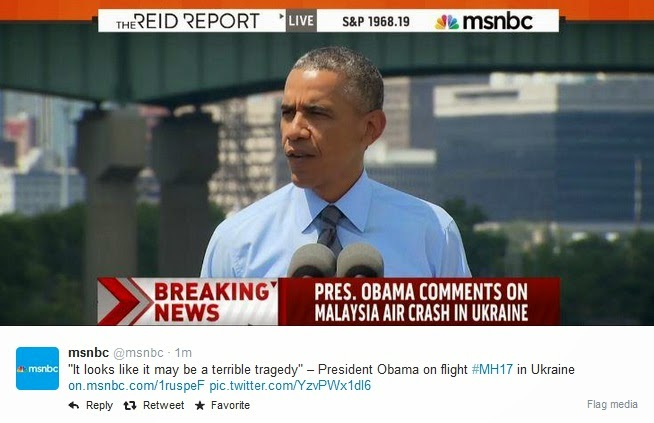Click the red Breaking News chevron graphic
The width and height of the screenshot is (654, 423).
coord(125,302)
